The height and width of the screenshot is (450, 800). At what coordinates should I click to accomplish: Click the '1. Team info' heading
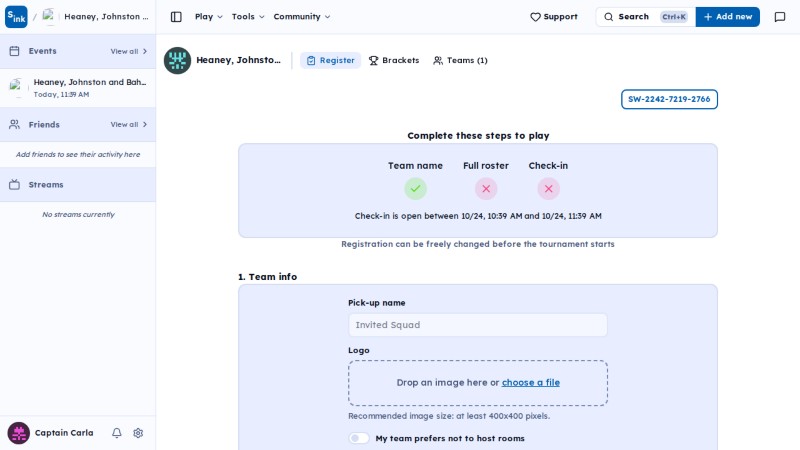pyautogui.click(x=267, y=277)
